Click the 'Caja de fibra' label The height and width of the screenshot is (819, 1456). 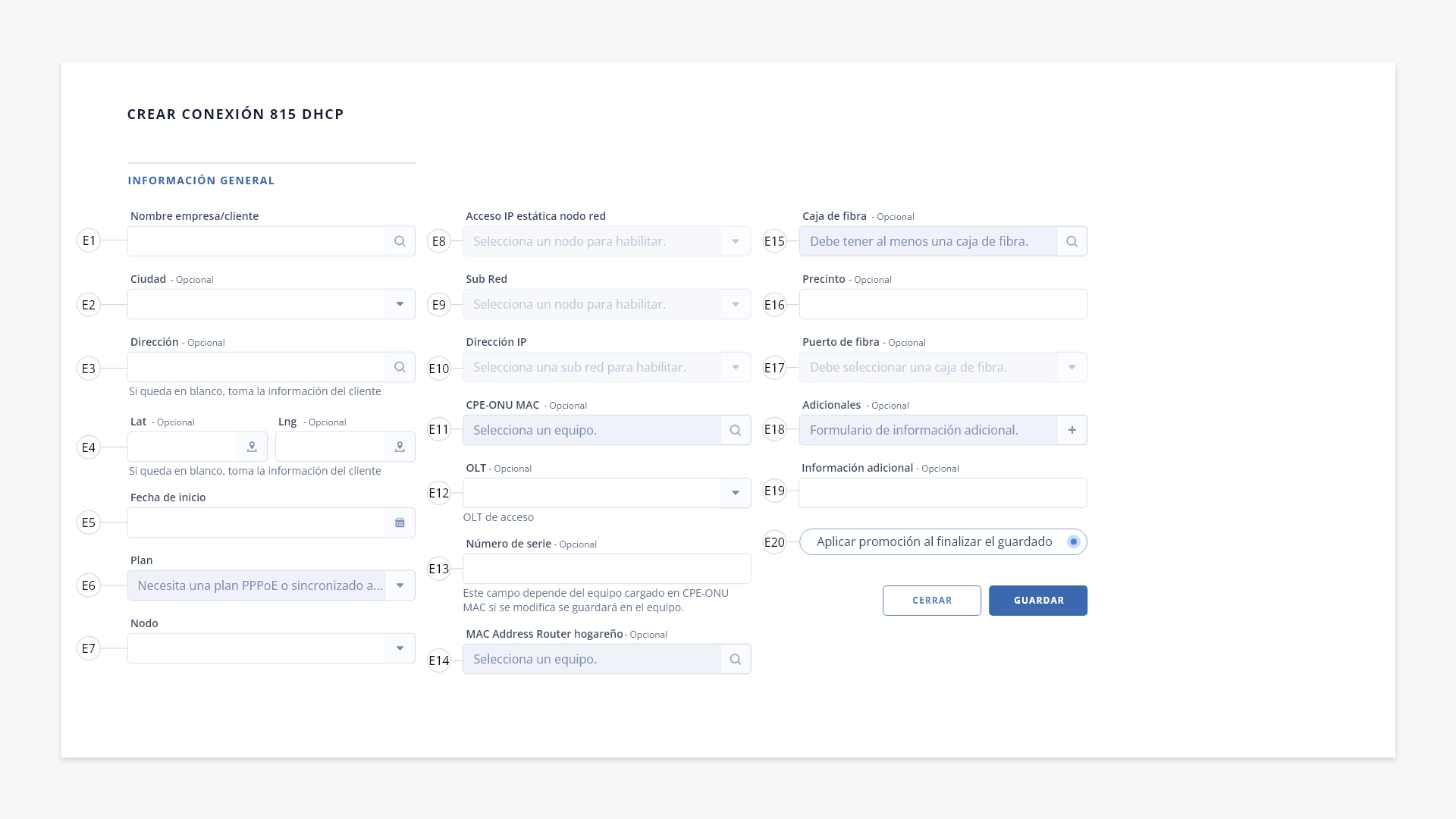coord(834,216)
